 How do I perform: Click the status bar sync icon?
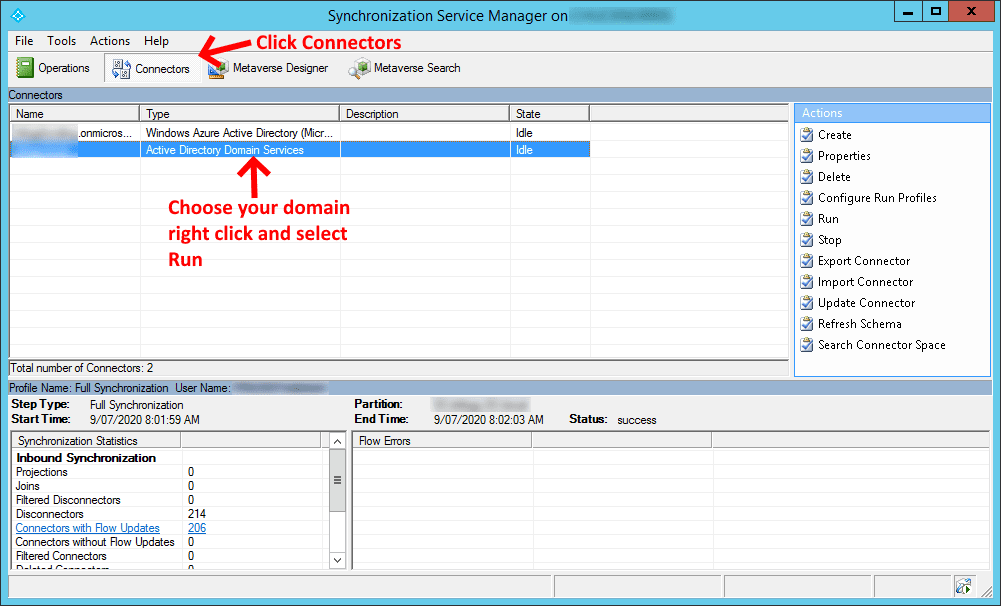[x=963, y=585]
